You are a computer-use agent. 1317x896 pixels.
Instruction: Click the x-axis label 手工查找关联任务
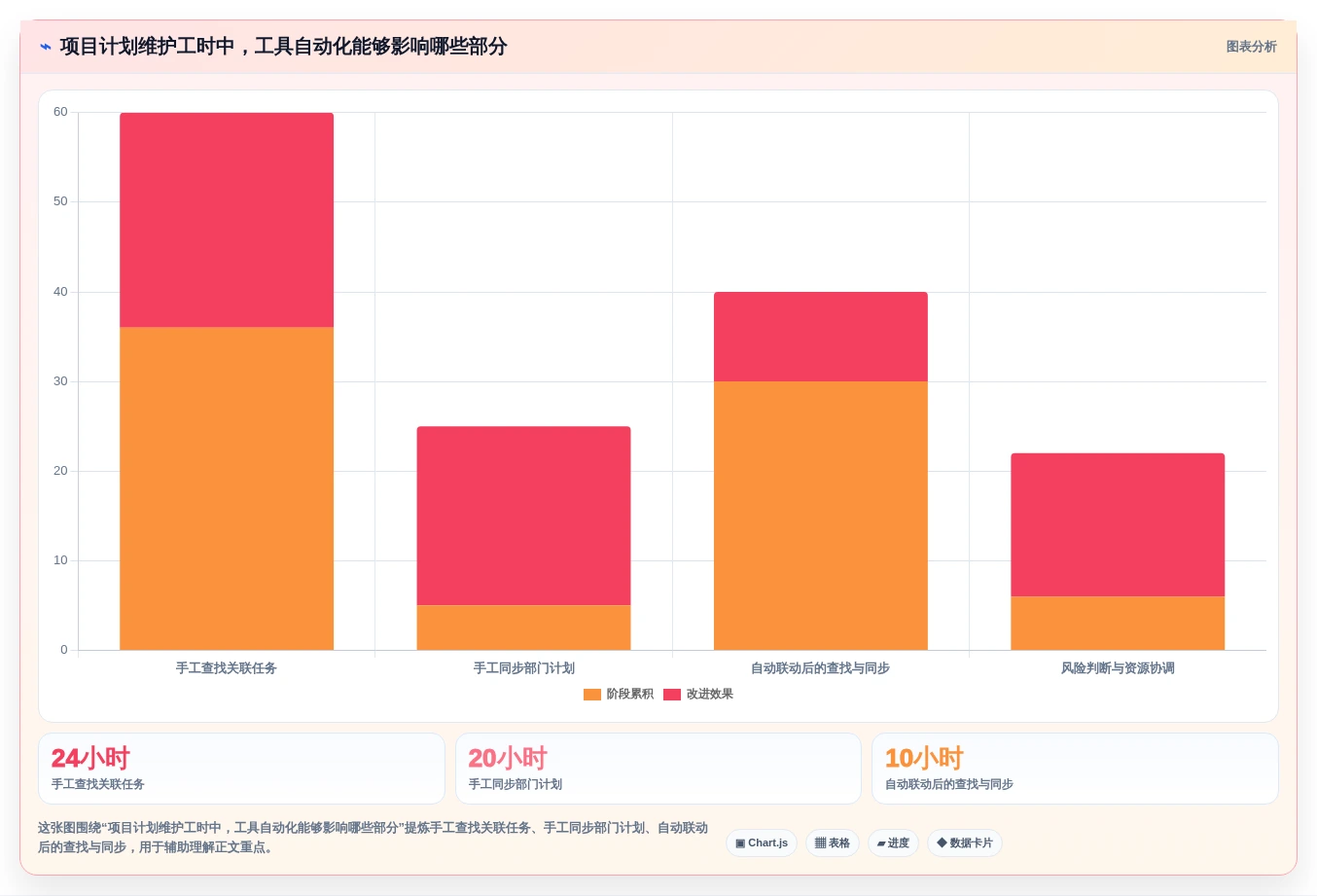227,668
